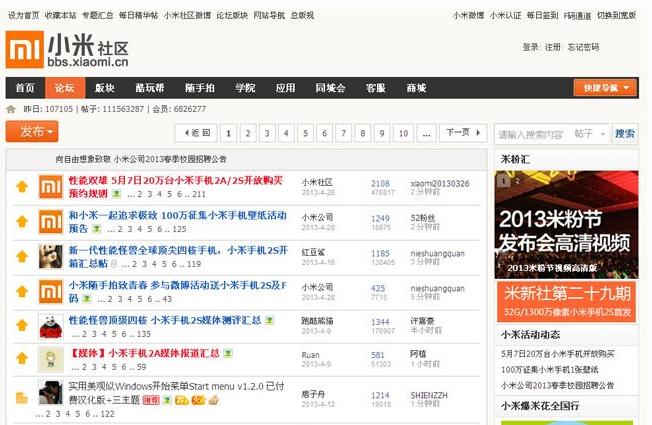Viewport: 652px width, 425px height.
Task: Open the 版块 nav tab
Action: pyautogui.click(x=105, y=88)
